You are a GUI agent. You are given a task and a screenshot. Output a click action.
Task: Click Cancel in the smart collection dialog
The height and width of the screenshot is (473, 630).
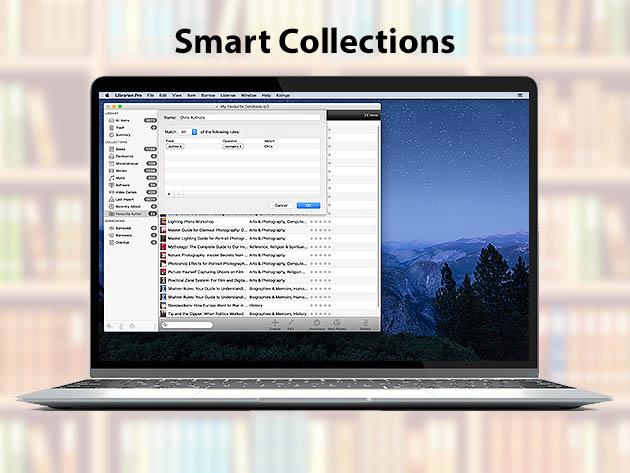coord(281,205)
